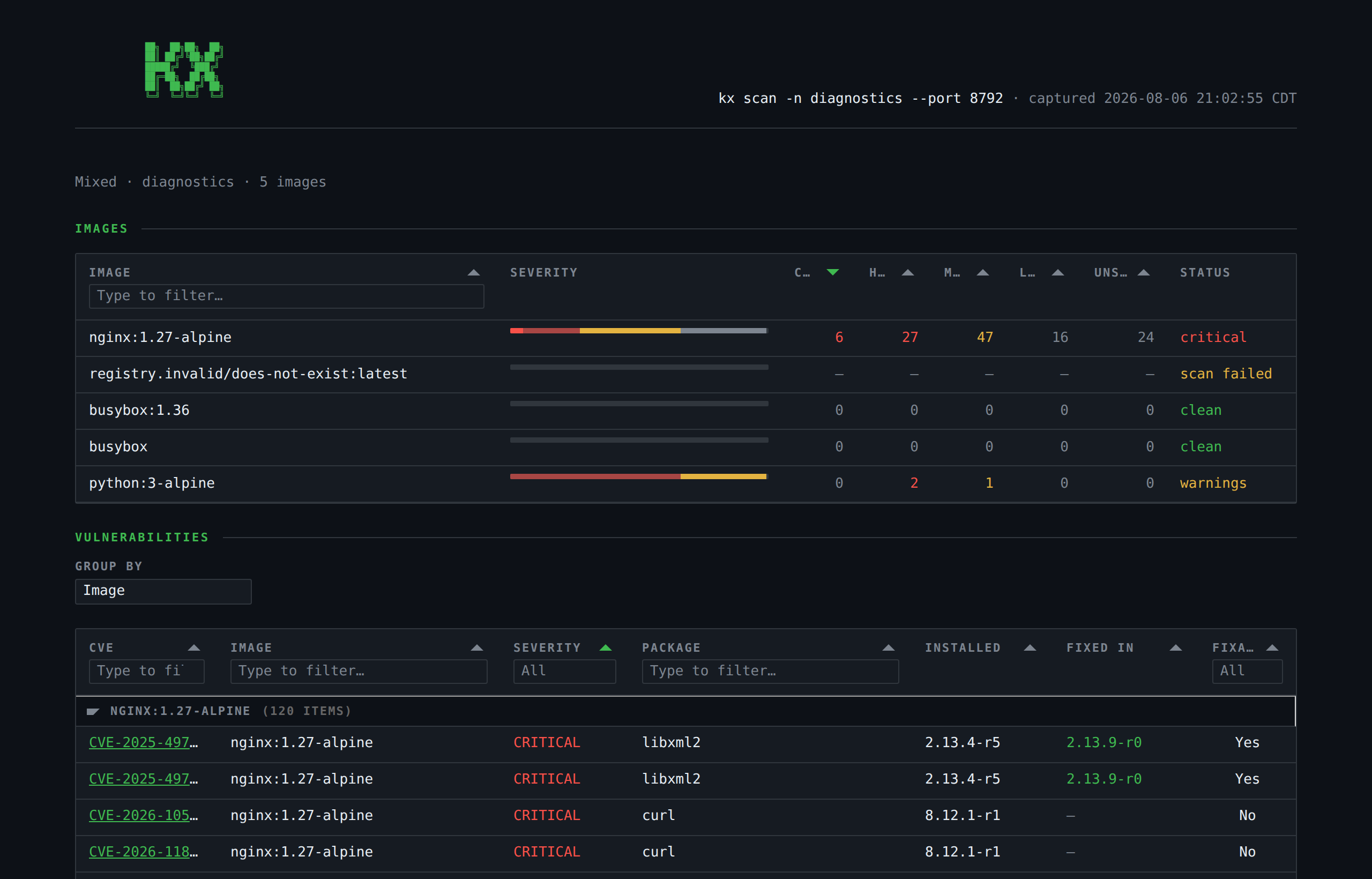The image size is (1372, 879).
Task: Sort vulnerabilities by Installed version arrow
Action: pyautogui.click(x=1030, y=648)
